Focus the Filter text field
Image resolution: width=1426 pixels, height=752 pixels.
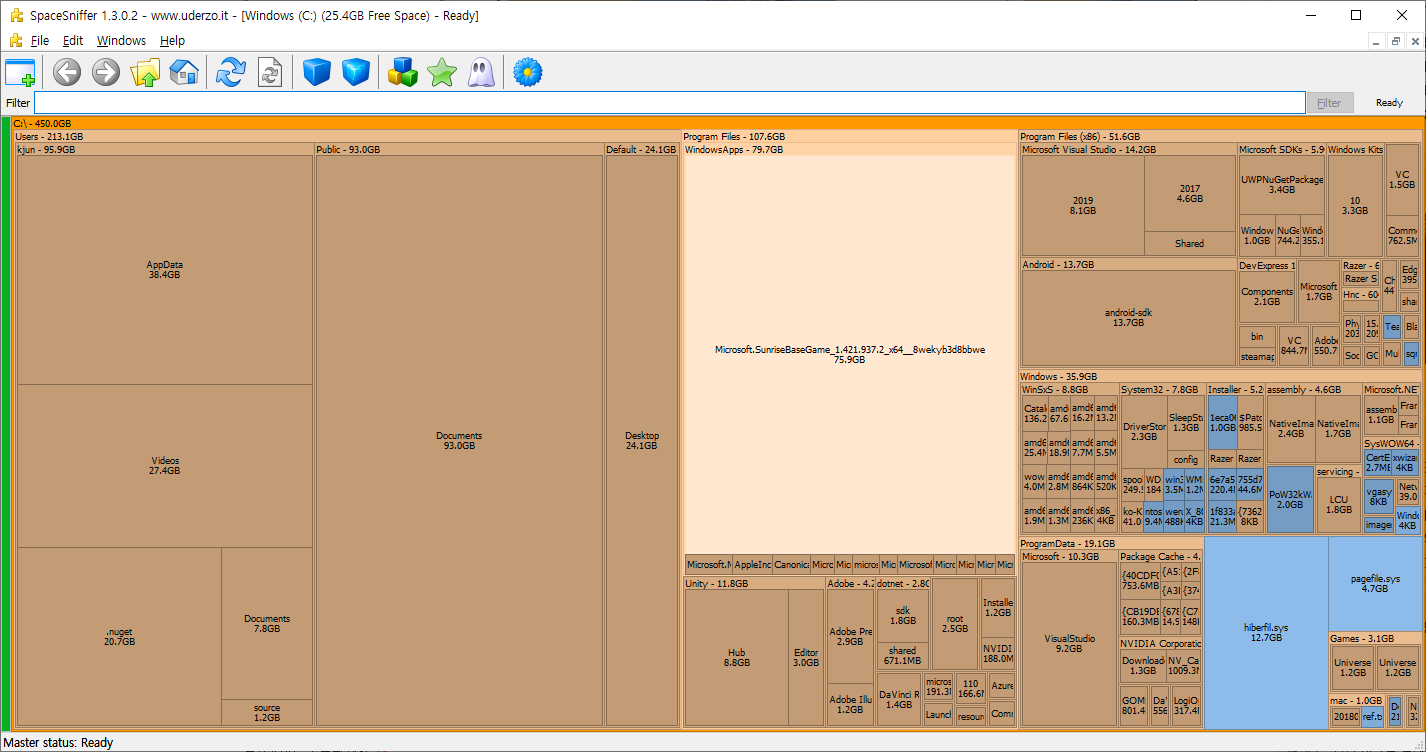tap(669, 103)
